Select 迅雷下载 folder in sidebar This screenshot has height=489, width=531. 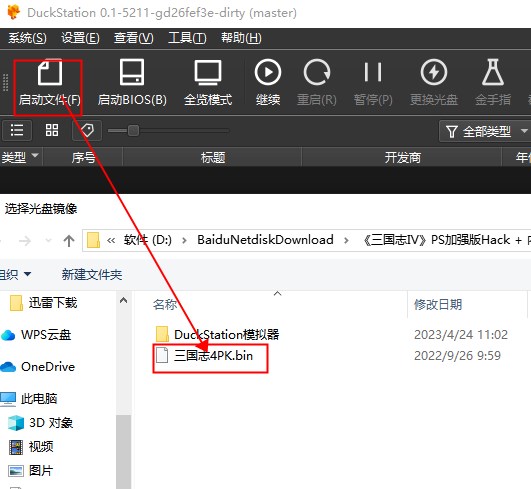pos(53,302)
